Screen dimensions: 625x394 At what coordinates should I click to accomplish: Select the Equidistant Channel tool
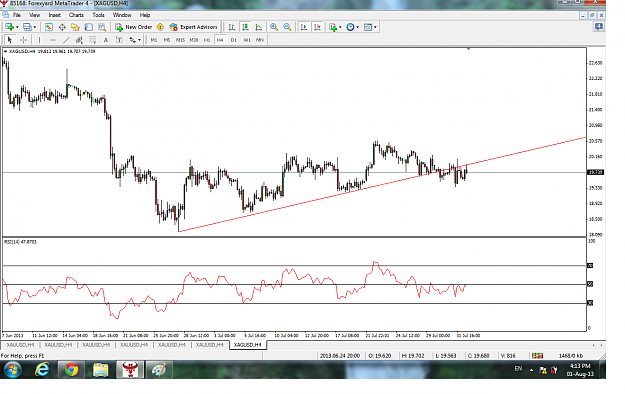click(79, 39)
